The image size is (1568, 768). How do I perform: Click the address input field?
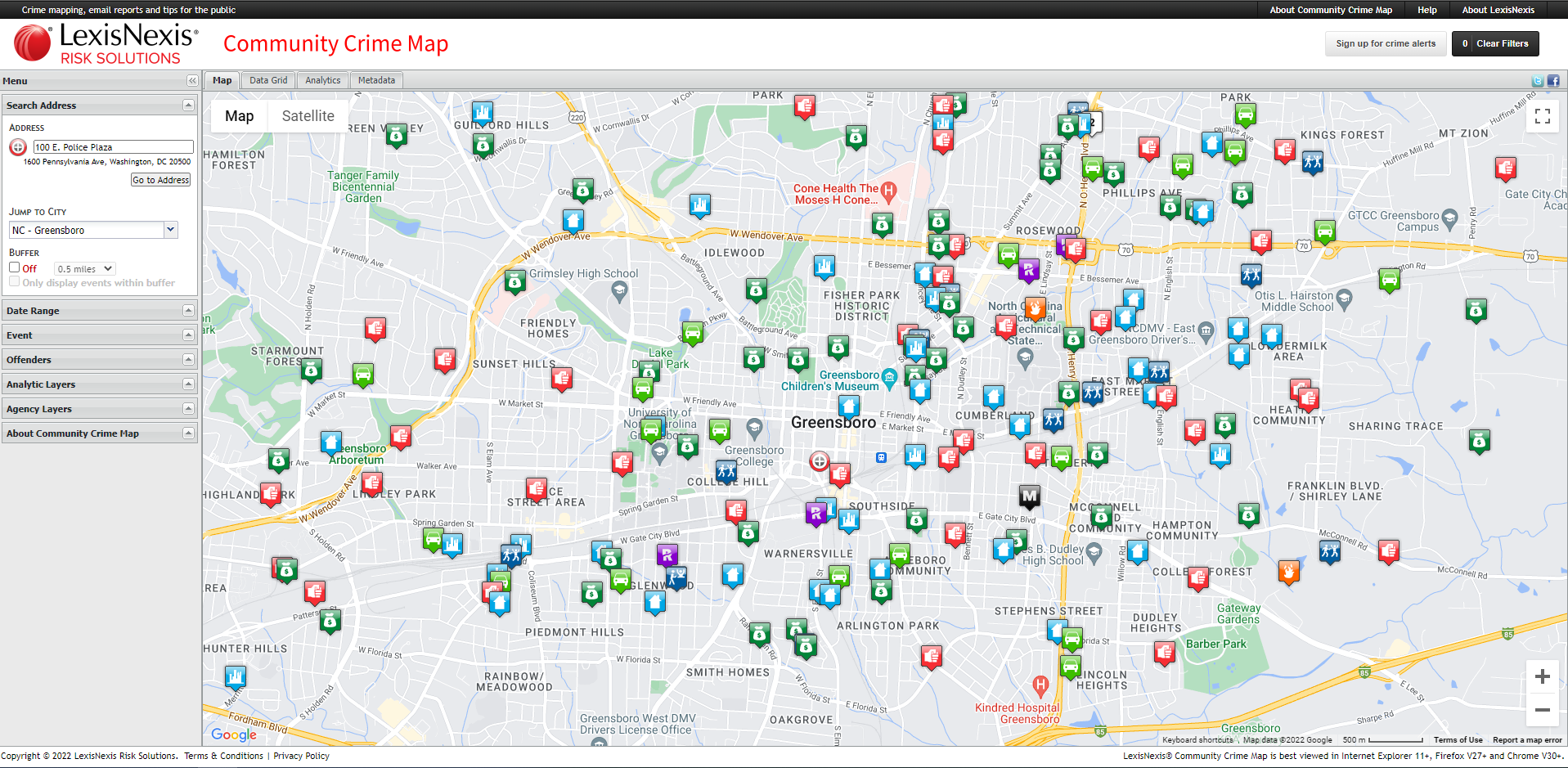point(113,147)
